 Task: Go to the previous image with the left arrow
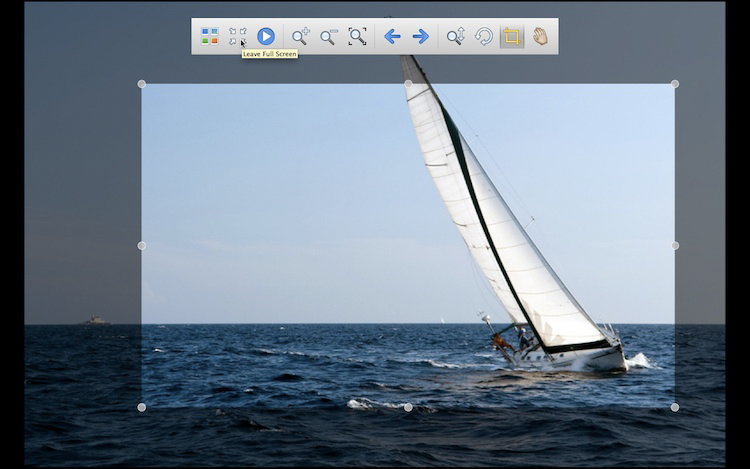392,37
